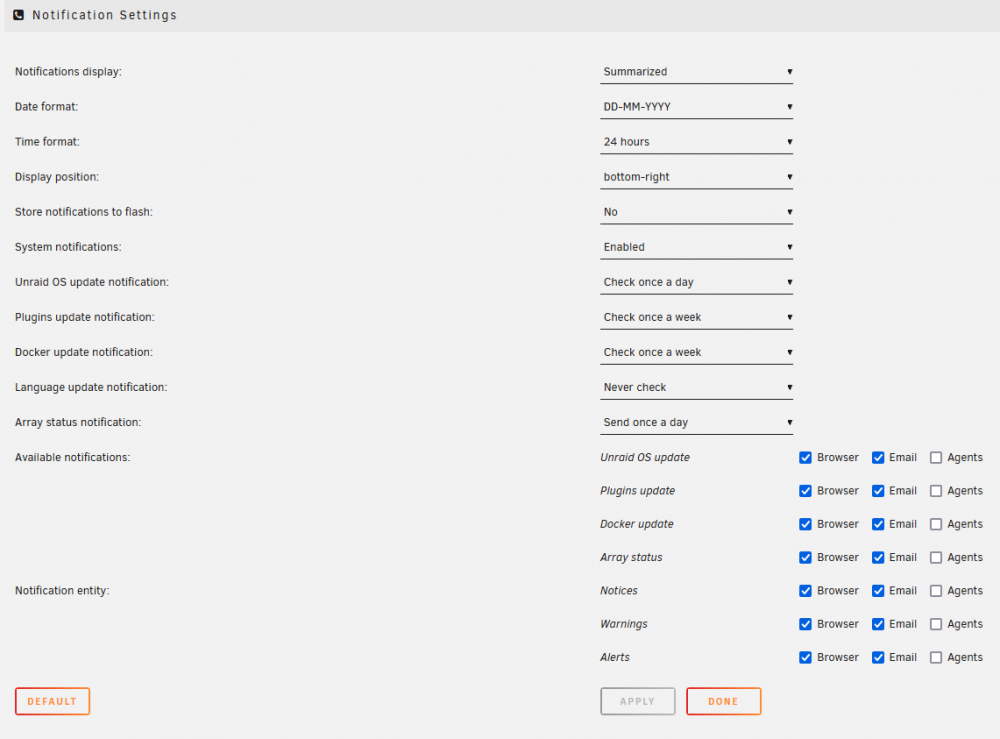Click the DEFAULT button

[52, 701]
